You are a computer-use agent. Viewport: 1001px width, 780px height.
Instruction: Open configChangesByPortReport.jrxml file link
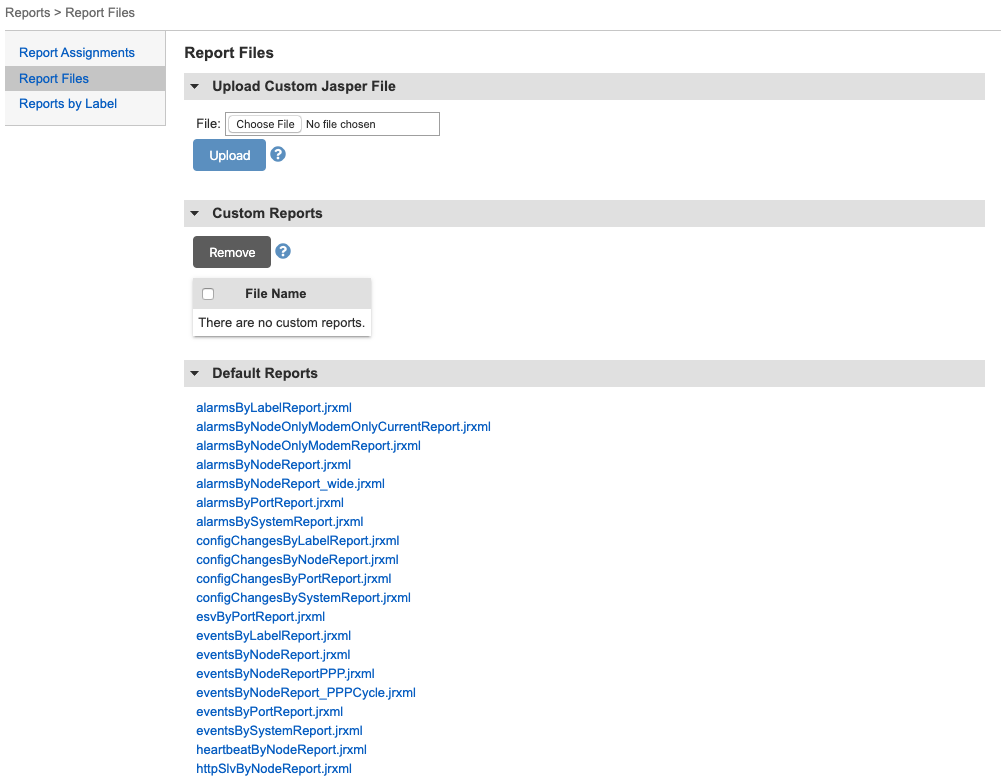294,578
